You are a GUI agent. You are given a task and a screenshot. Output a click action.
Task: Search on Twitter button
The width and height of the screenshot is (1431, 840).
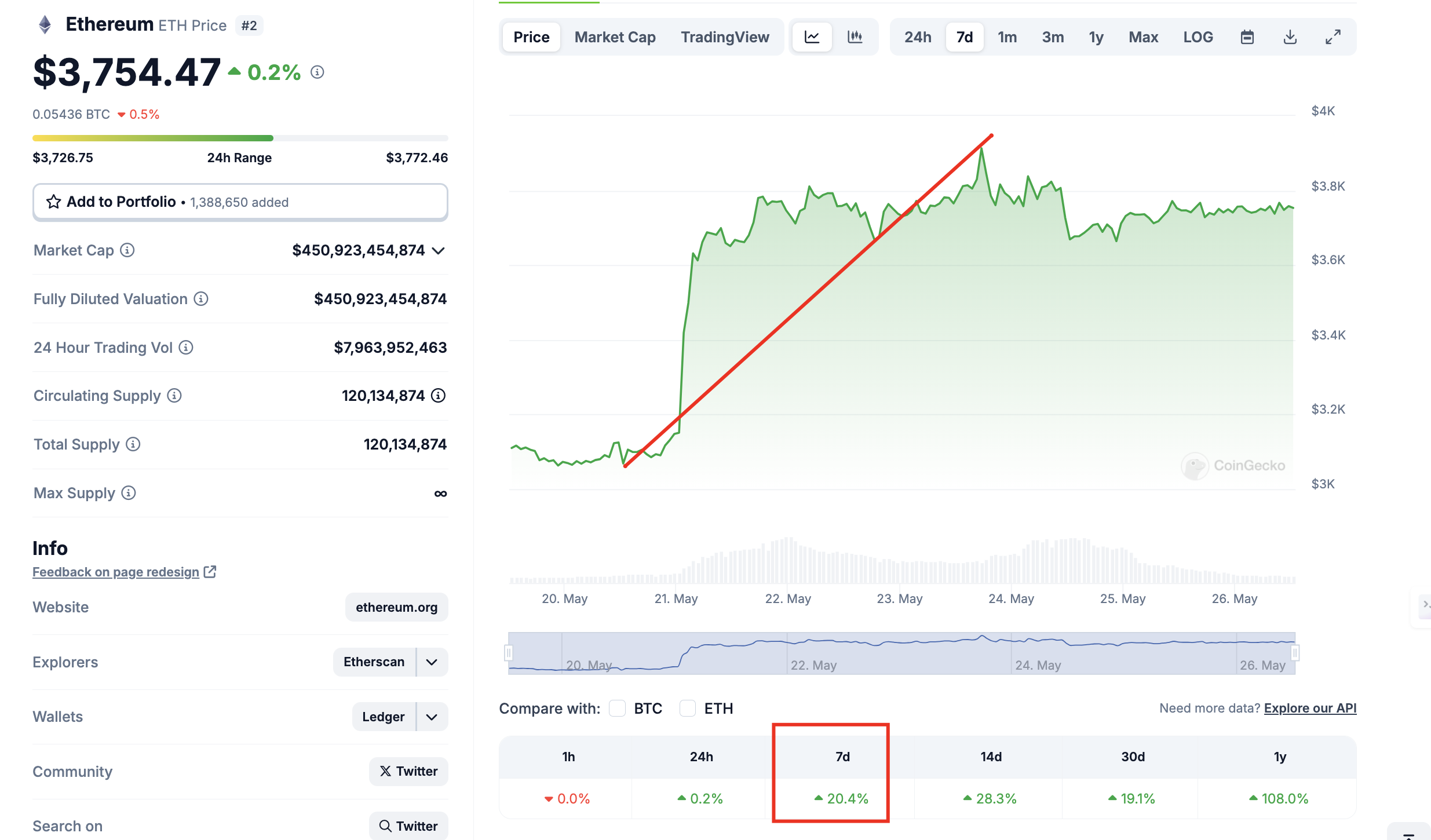[x=408, y=826]
